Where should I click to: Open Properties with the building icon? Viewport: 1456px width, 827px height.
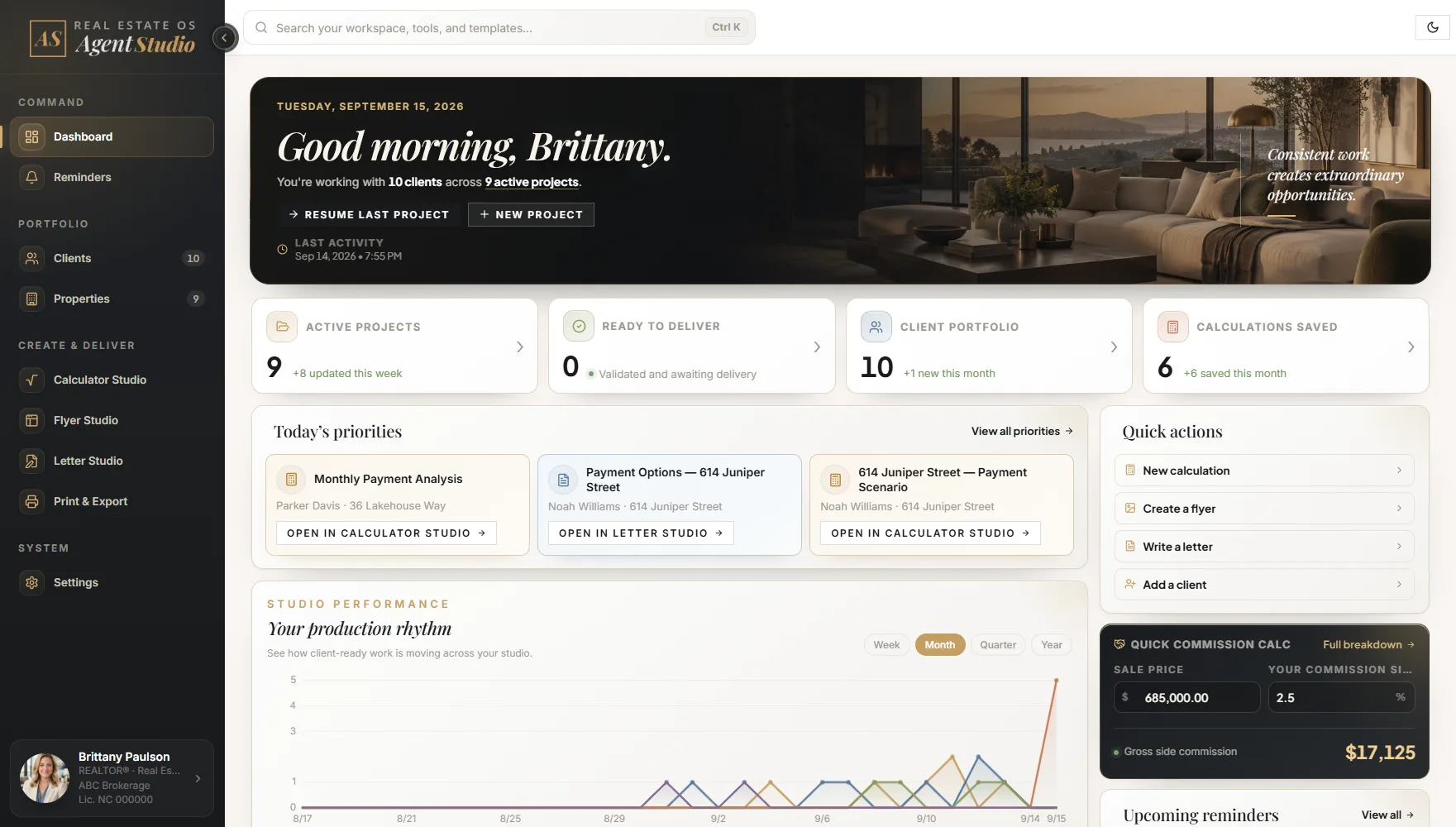31,299
